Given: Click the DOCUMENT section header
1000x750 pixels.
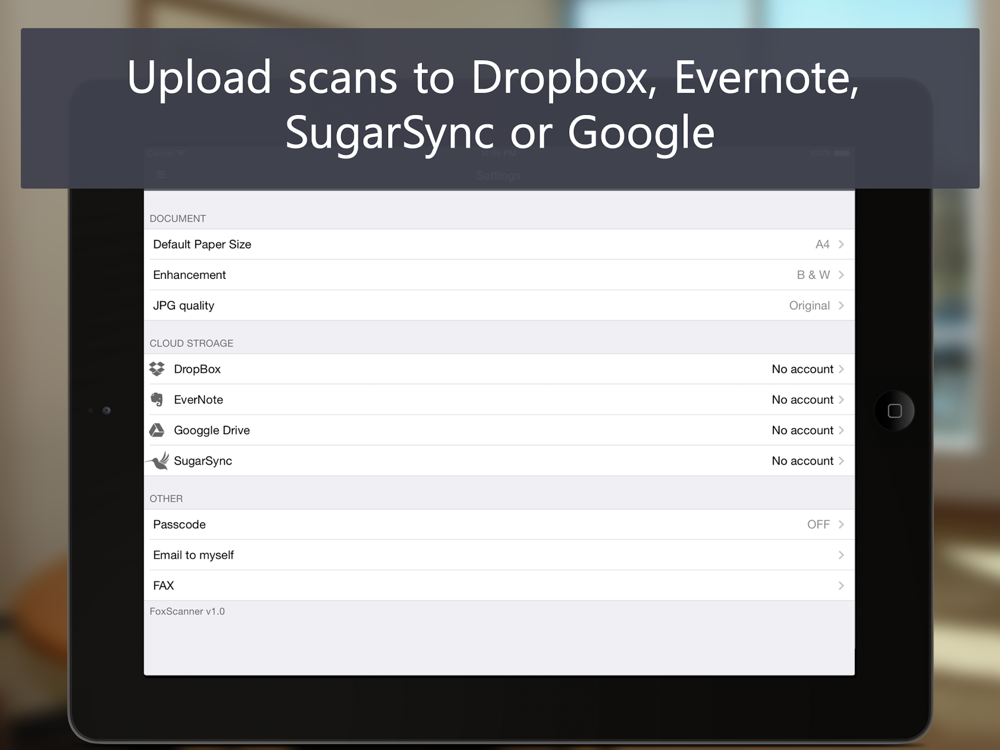Looking at the screenshot, I should pos(177,219).
